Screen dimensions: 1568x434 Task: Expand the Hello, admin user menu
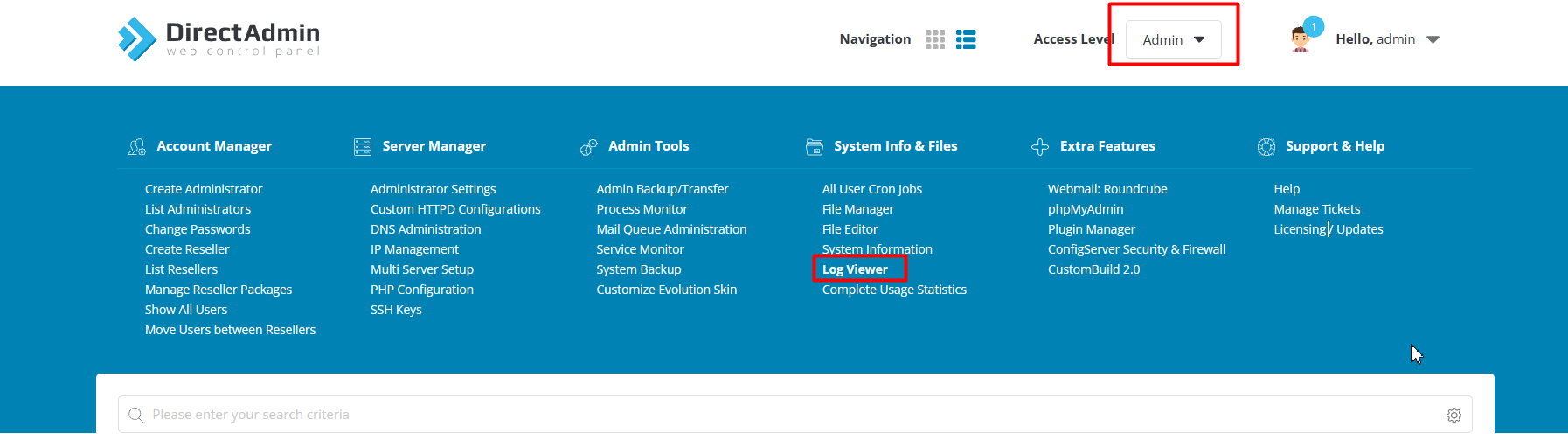[1387, 39]
